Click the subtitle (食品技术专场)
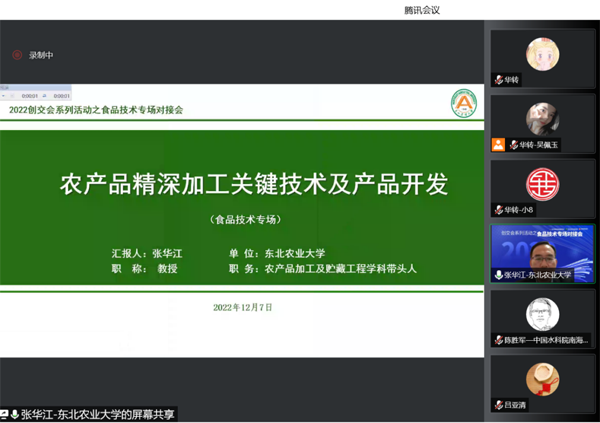600x423 pixels. click(x=245, y=219)
